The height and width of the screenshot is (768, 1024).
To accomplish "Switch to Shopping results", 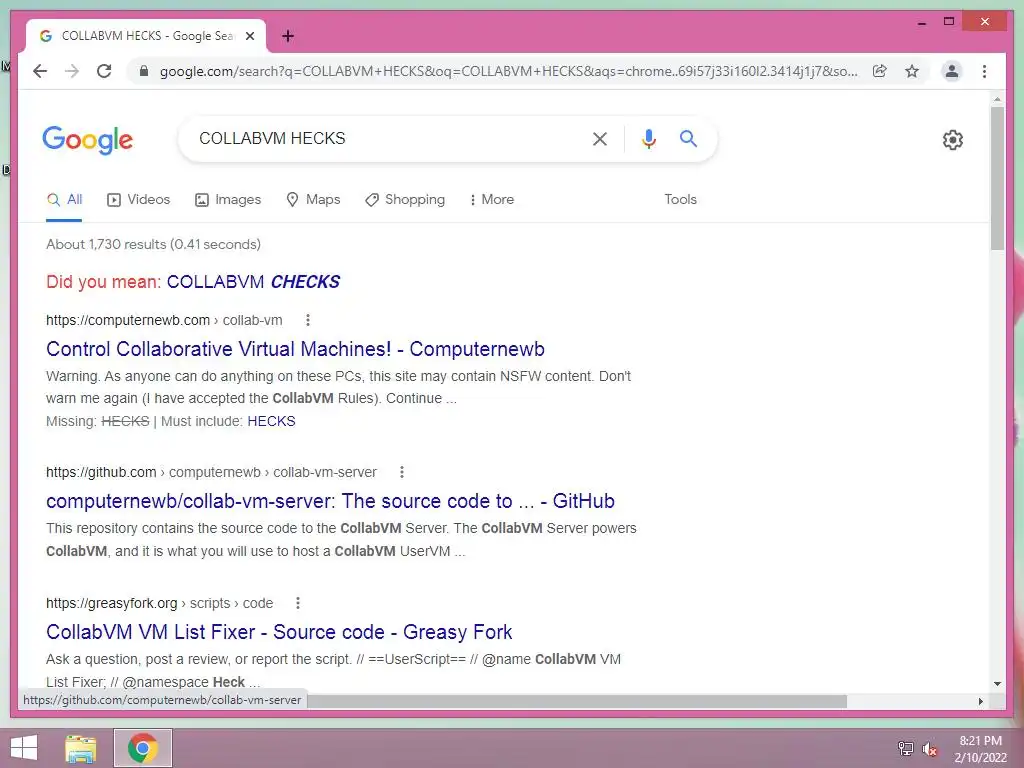I will (405, 200).
